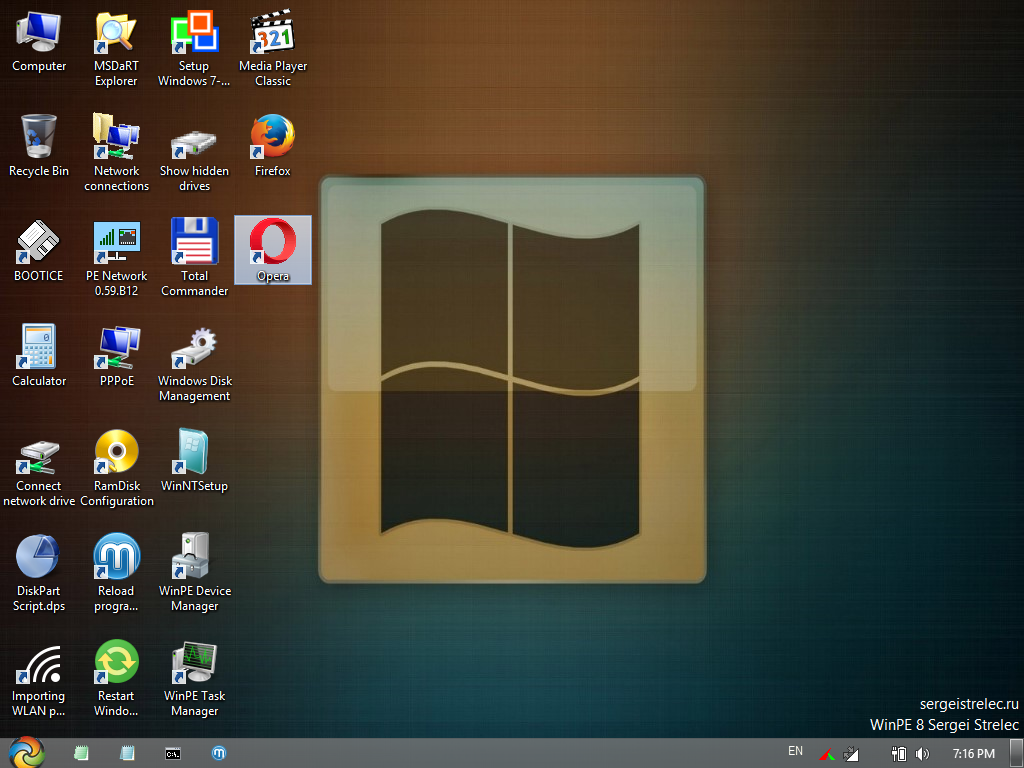
Task: Open the command prompt taskbar icon
Action: pyautogui.click(x=173, y=754)
